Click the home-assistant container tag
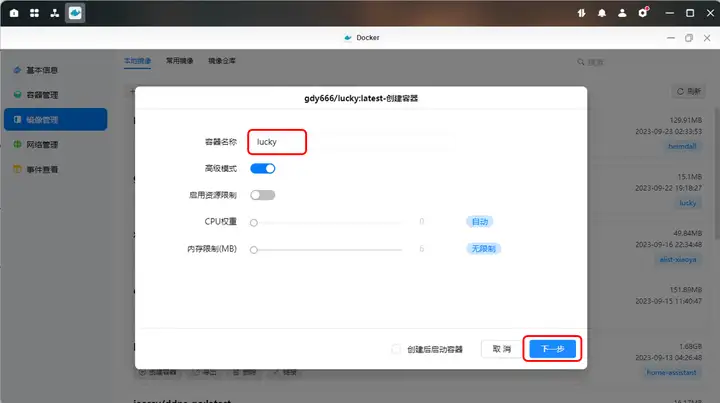This screenshot has width=720, height=403. point(671,372)
